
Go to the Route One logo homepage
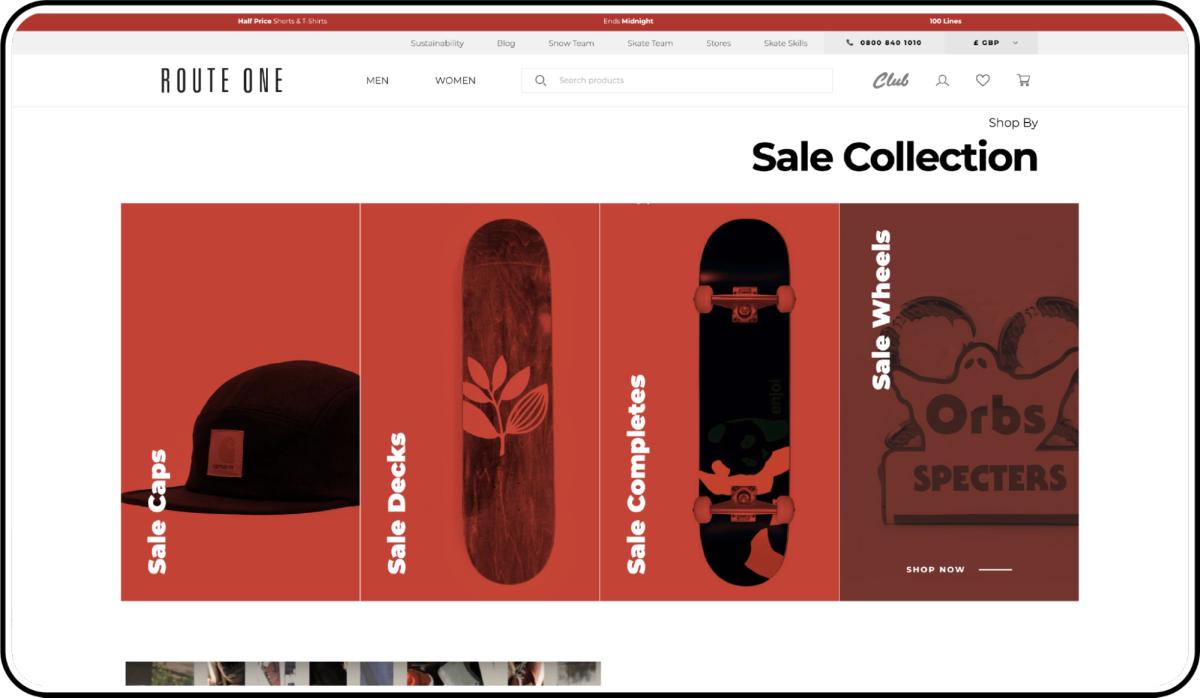(x=222, y=81)
